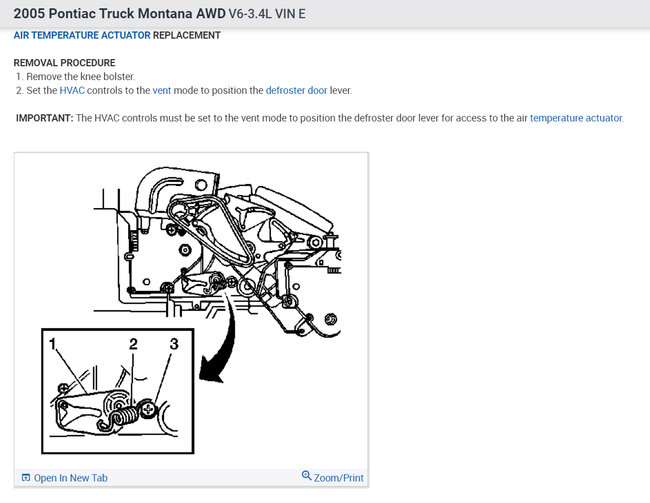Select the Zoom/Print text link

339,478
